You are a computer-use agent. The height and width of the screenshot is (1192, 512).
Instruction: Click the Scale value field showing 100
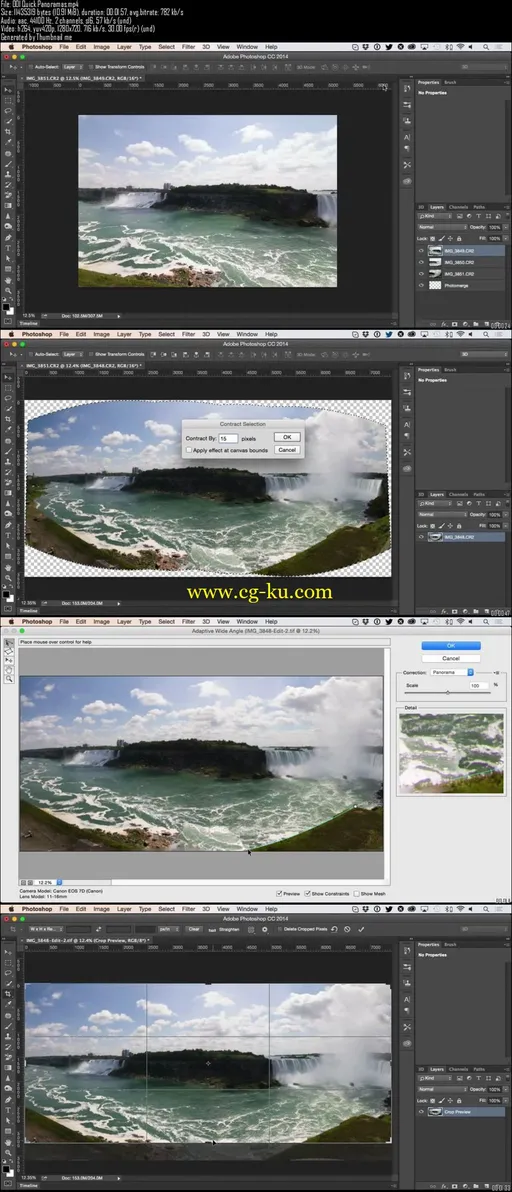click(479, 686)
